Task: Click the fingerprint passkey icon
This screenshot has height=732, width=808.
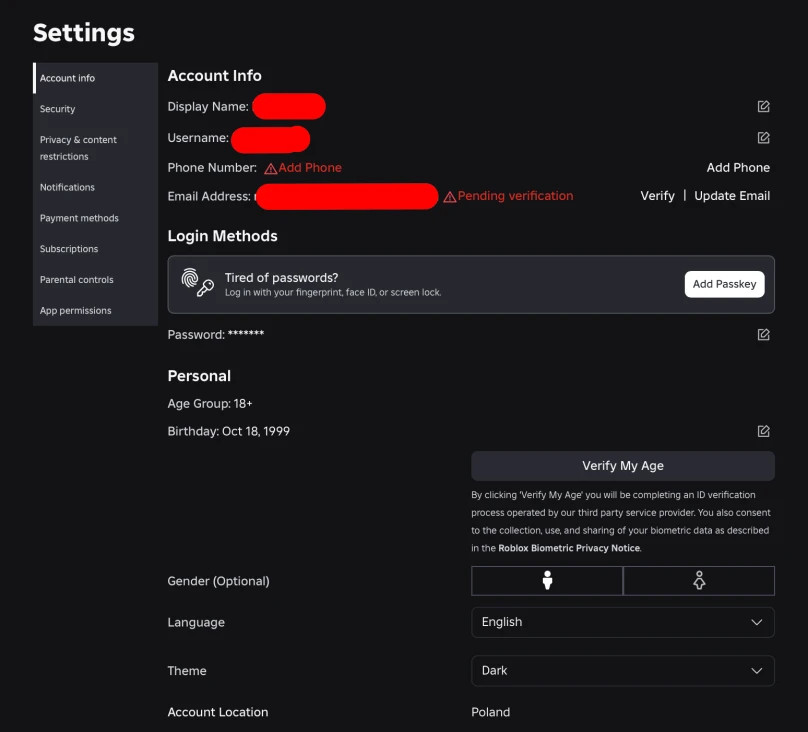Action: [197, 284]
